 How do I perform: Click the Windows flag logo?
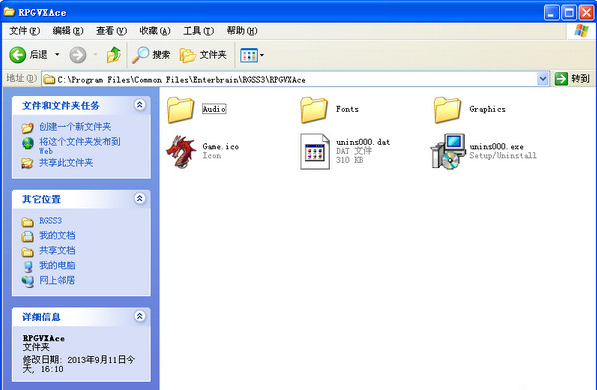tap(581, 30)
